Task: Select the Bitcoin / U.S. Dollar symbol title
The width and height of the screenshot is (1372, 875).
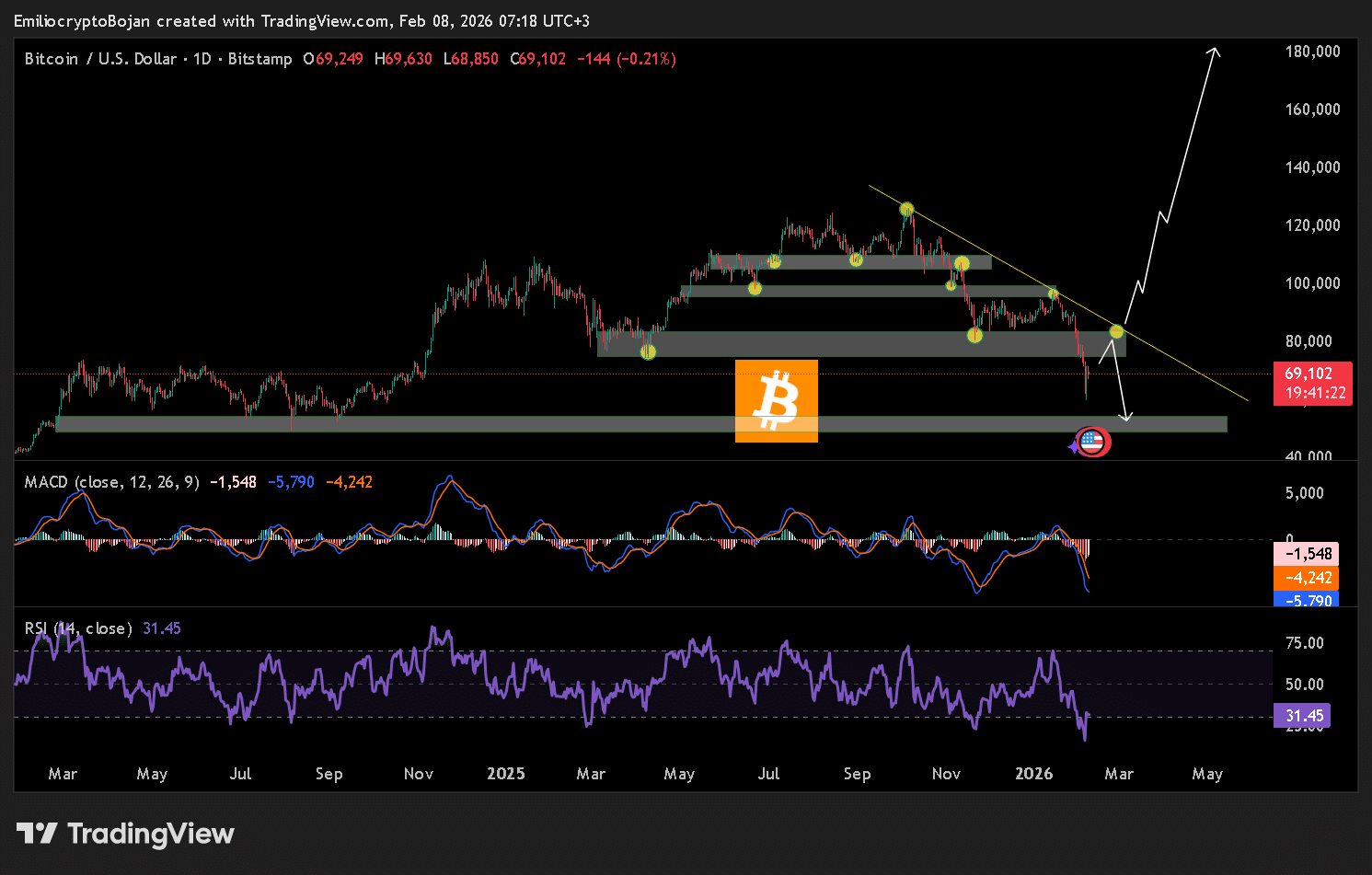Action: click(100, 59)
